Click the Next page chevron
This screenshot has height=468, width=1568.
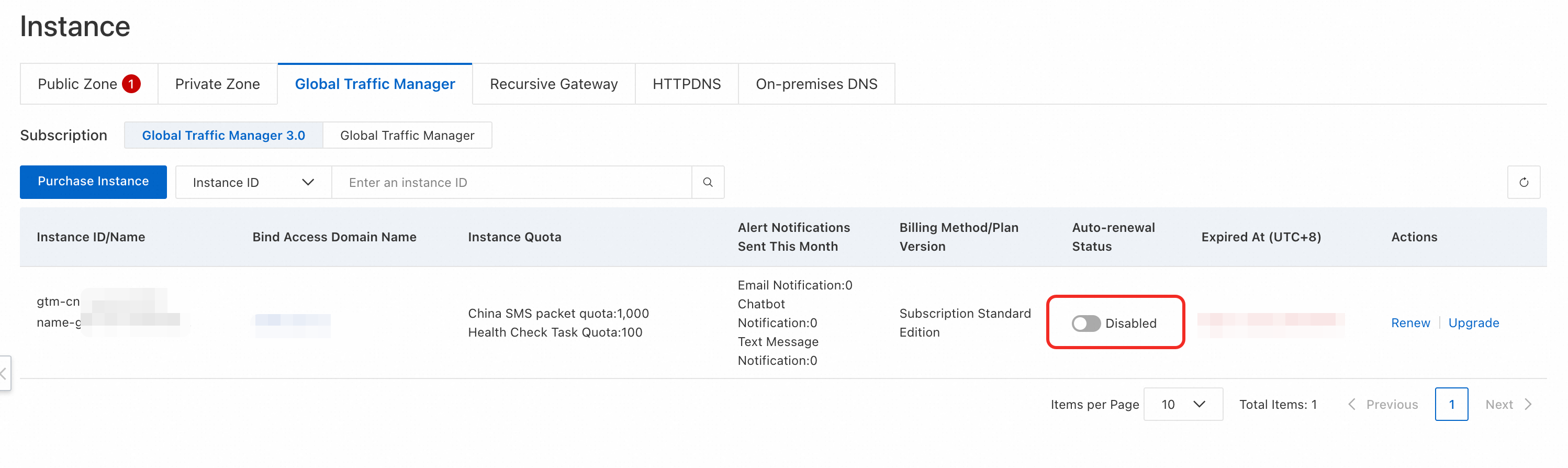(1528, 404)
